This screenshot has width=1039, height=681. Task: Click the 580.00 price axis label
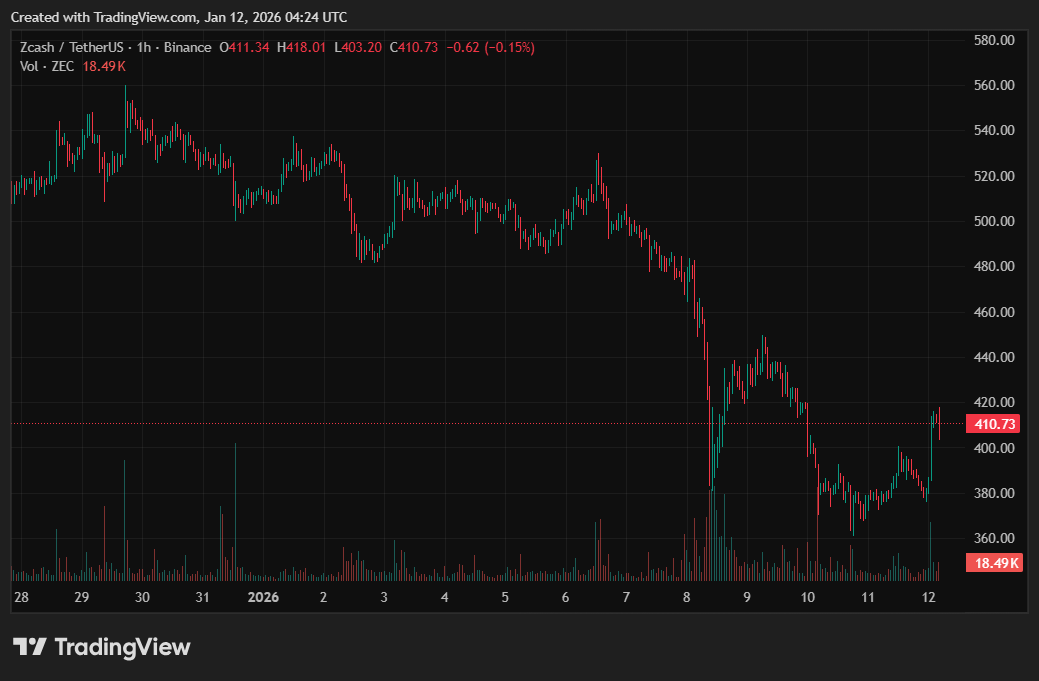[994, 40]
